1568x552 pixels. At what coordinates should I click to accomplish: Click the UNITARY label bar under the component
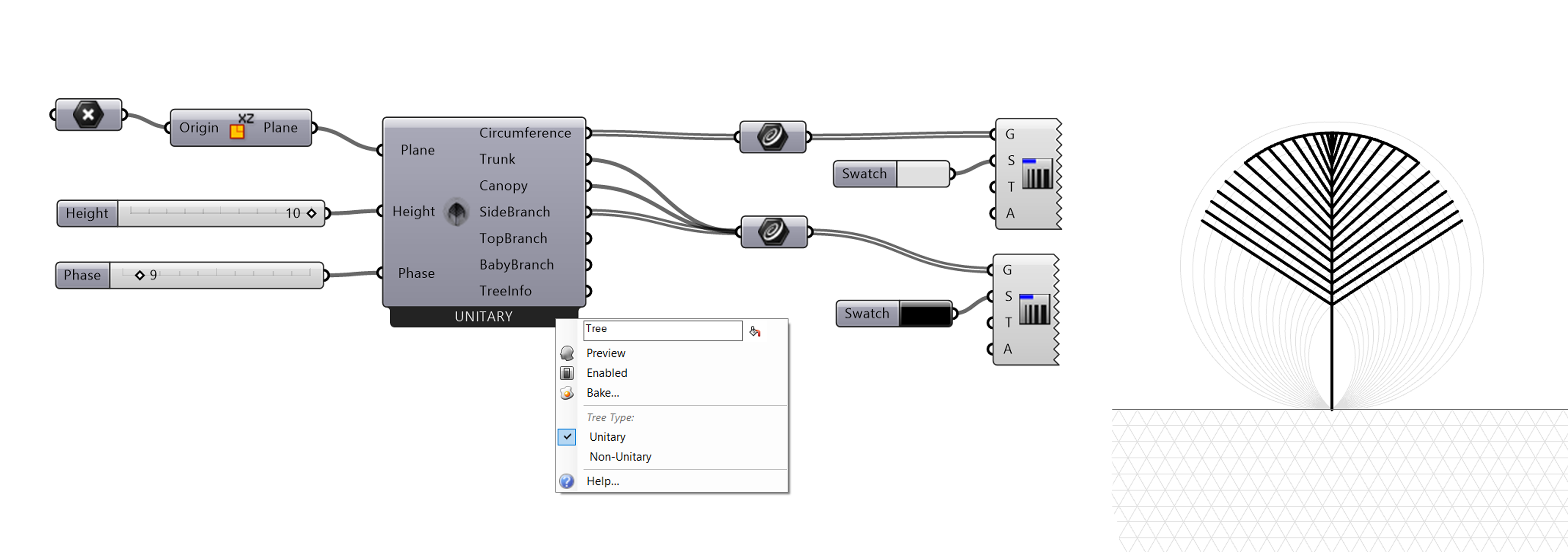coord(484,317)
